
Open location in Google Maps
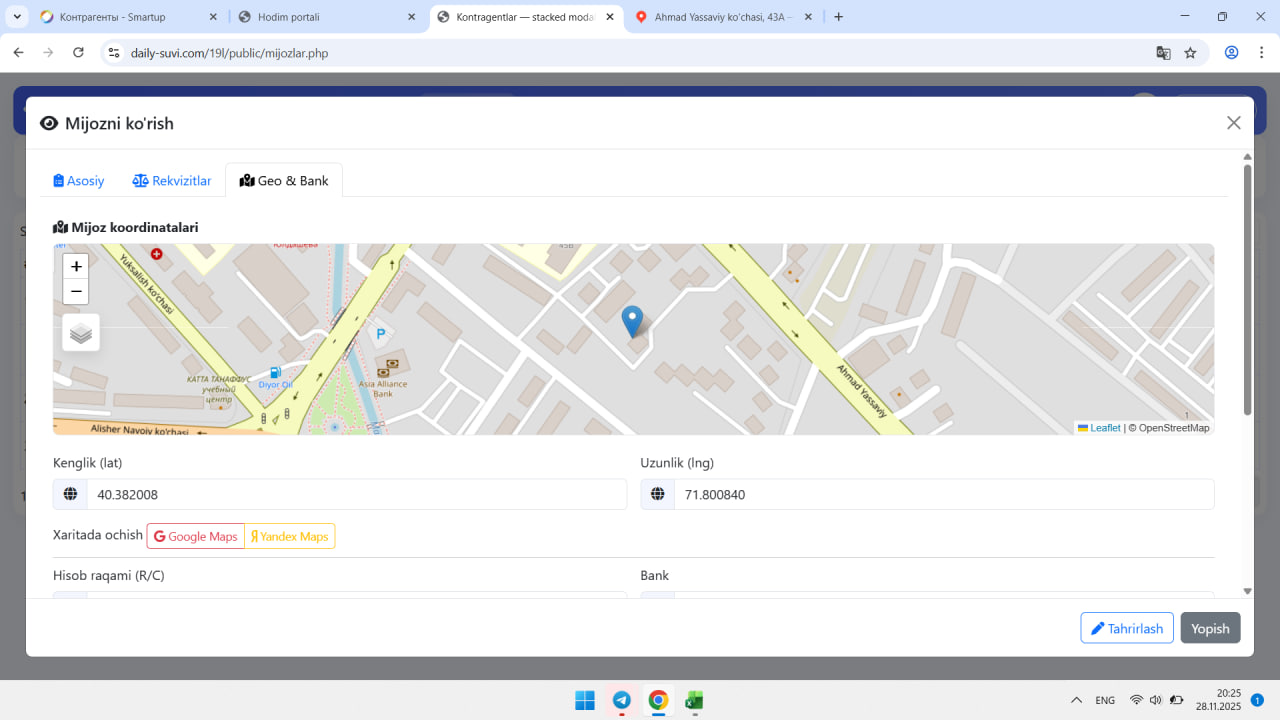(196, 537)
